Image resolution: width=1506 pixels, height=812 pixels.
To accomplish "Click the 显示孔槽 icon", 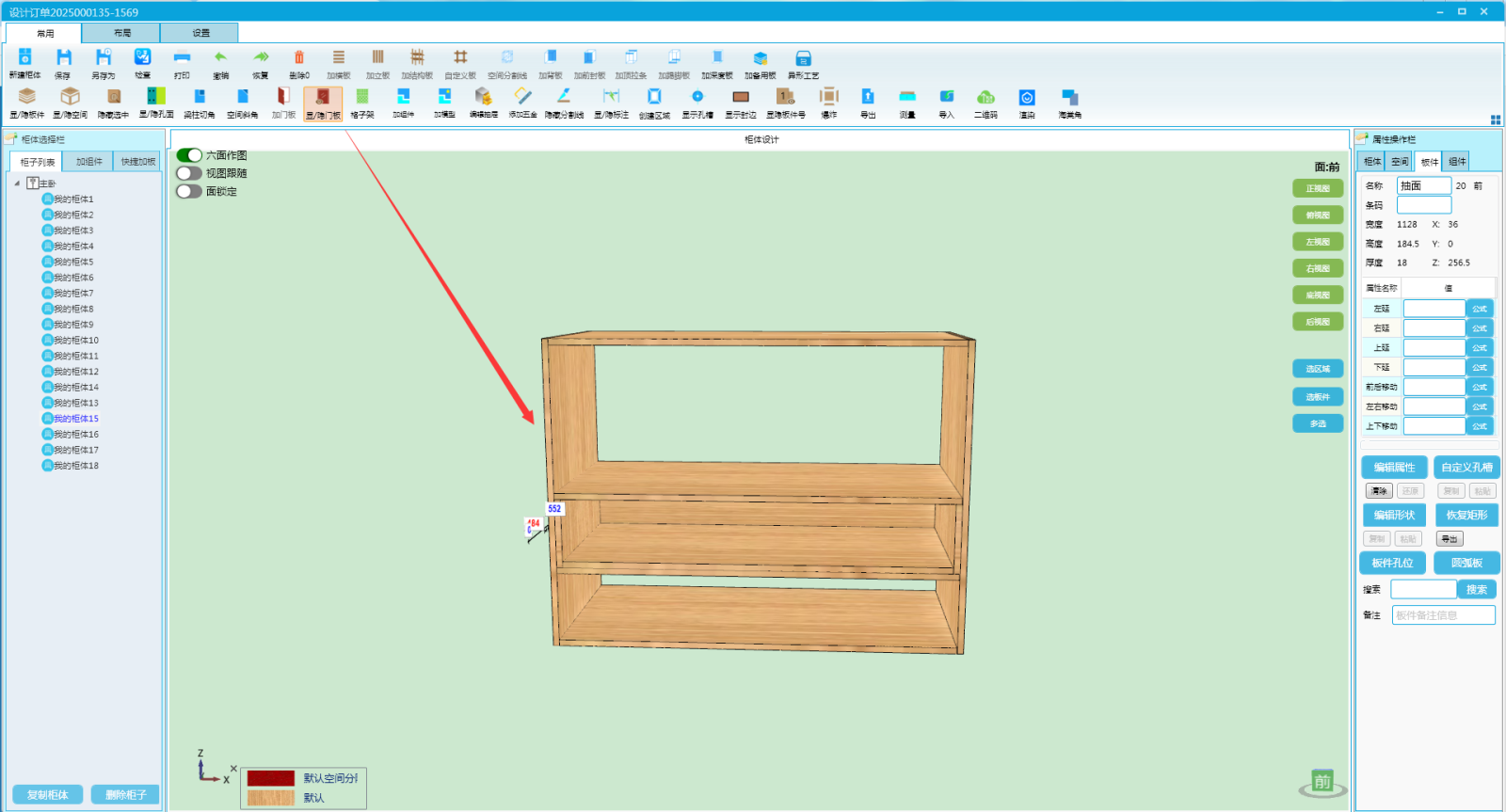I will [x=697, y=96].
